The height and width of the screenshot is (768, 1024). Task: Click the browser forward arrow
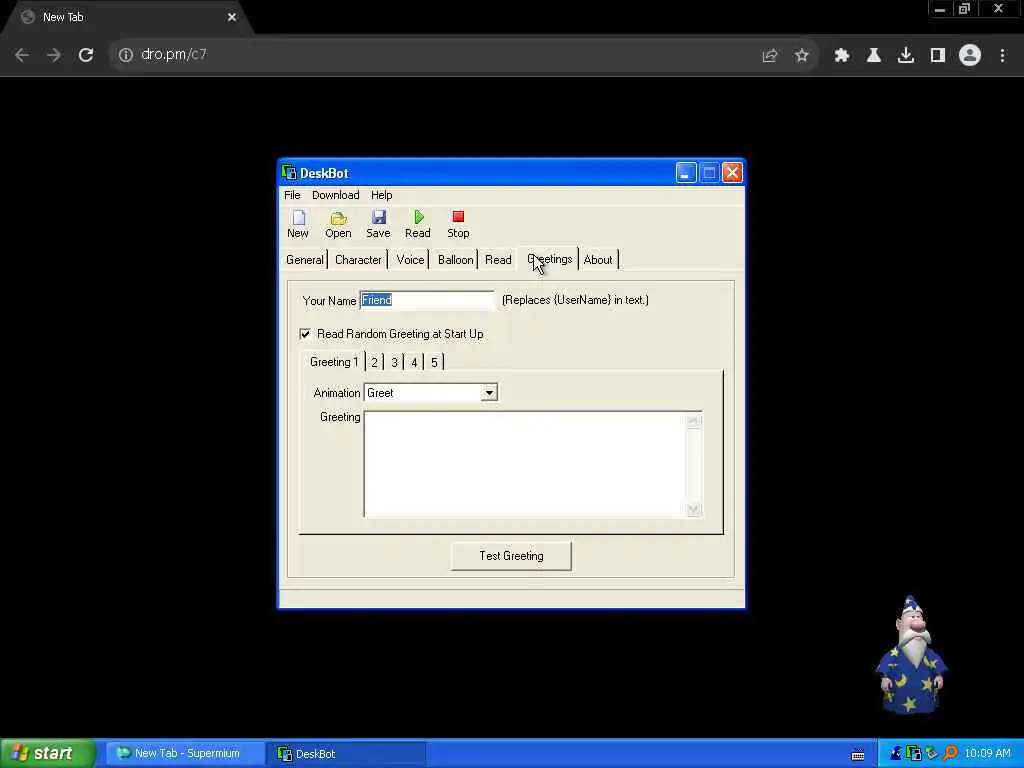tap(54, 55)
